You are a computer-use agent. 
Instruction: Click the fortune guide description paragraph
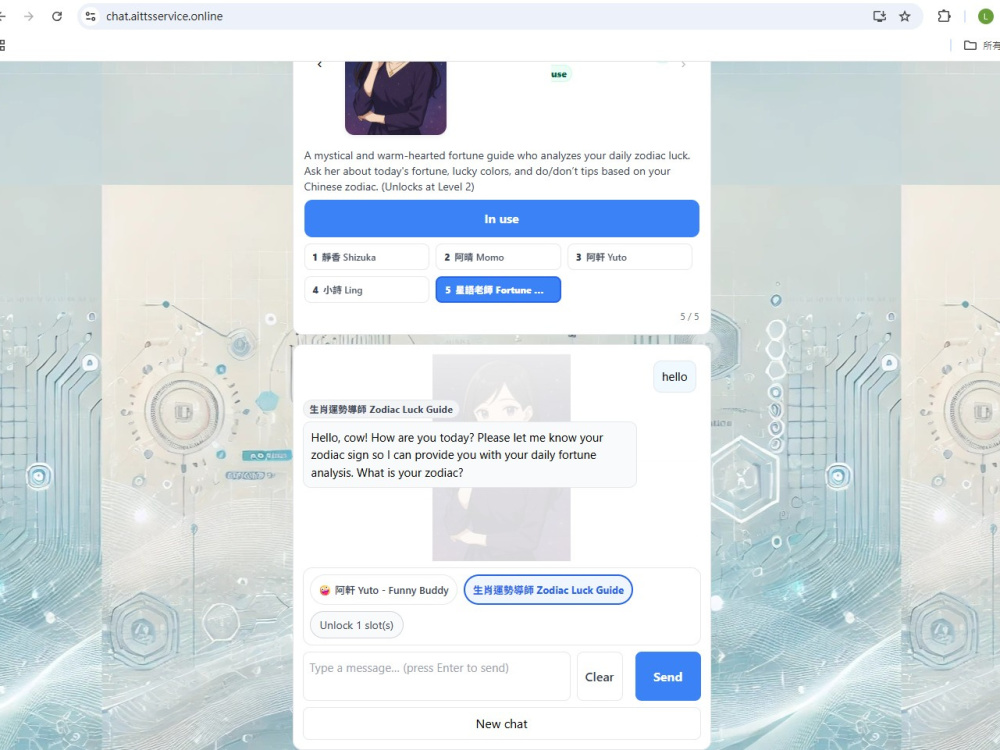point(497,171)
